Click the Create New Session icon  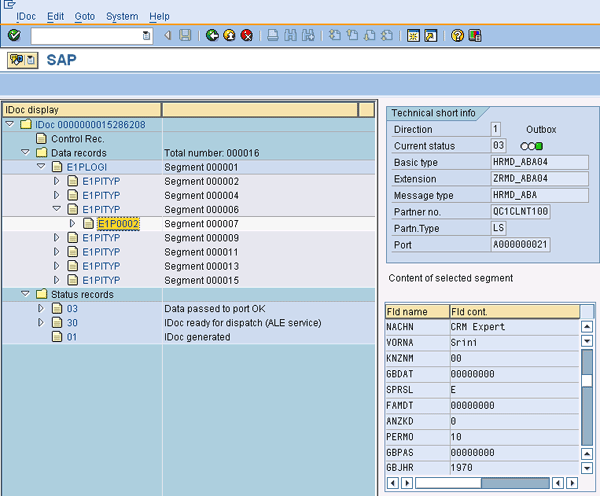[x=412, y=35]
